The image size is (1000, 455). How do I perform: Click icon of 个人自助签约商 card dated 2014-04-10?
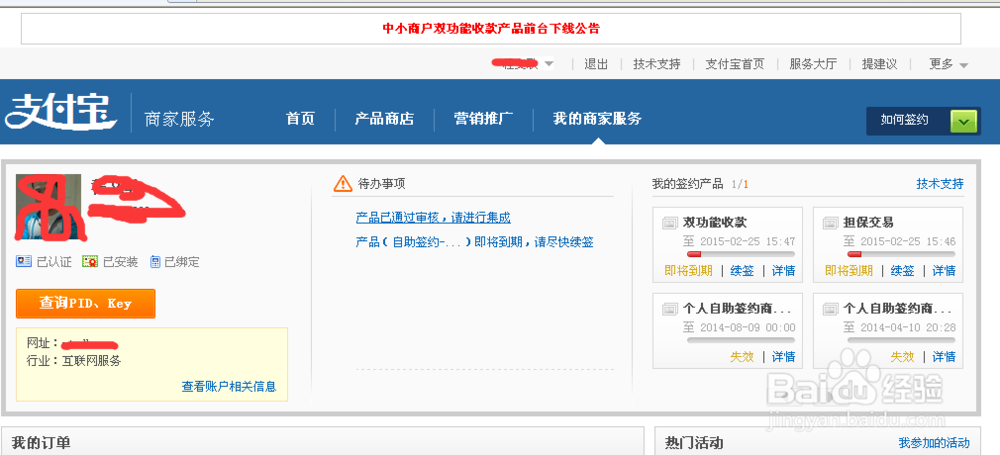click(x=830, y=309)
